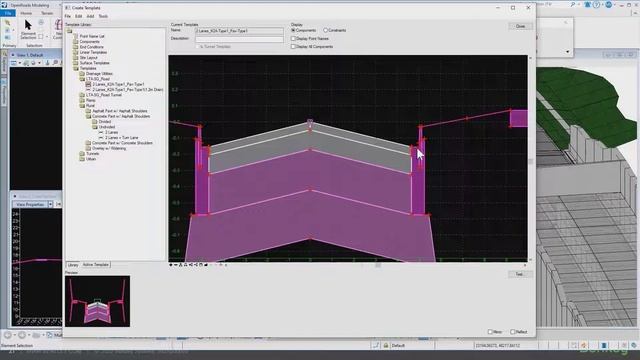
Task: Open the Edit menu in Create Template
Action: 78,16
